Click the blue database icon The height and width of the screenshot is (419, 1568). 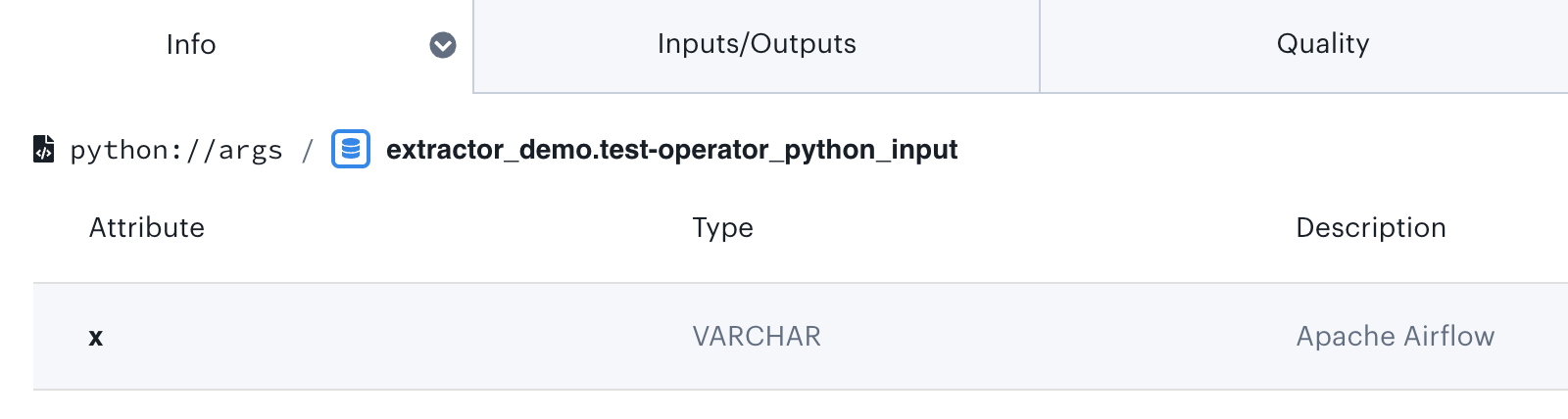pyautogui.click(x=351, y=149)
